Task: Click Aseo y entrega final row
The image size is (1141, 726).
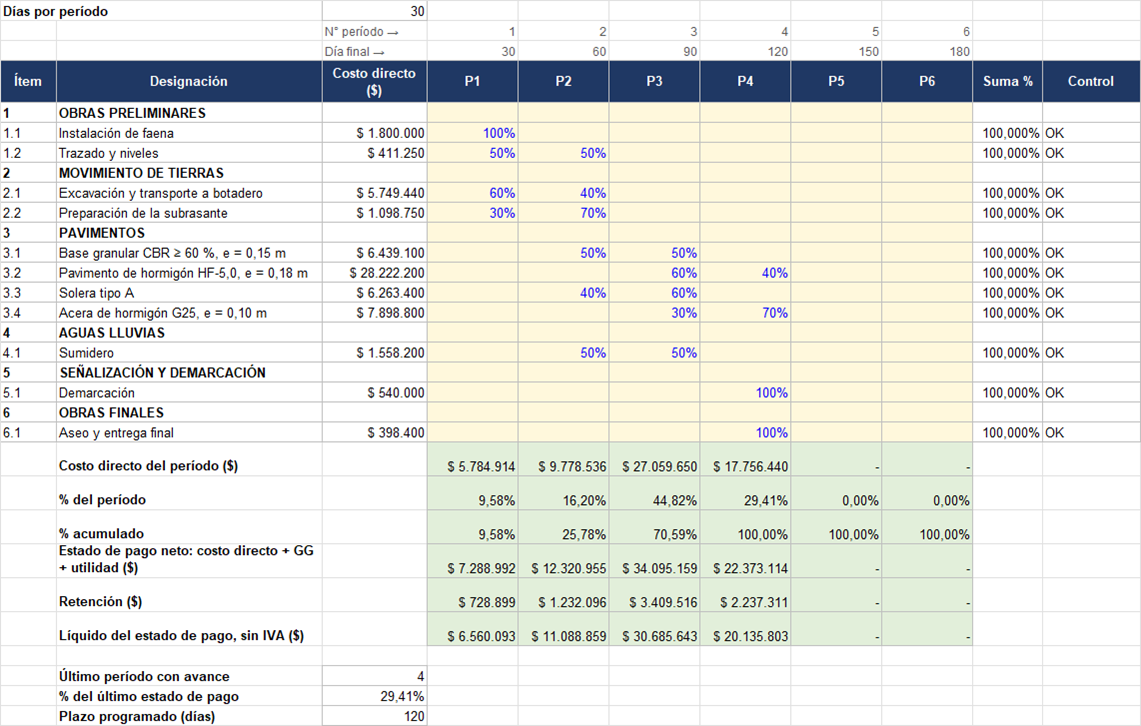Action: tap(189, 433)
